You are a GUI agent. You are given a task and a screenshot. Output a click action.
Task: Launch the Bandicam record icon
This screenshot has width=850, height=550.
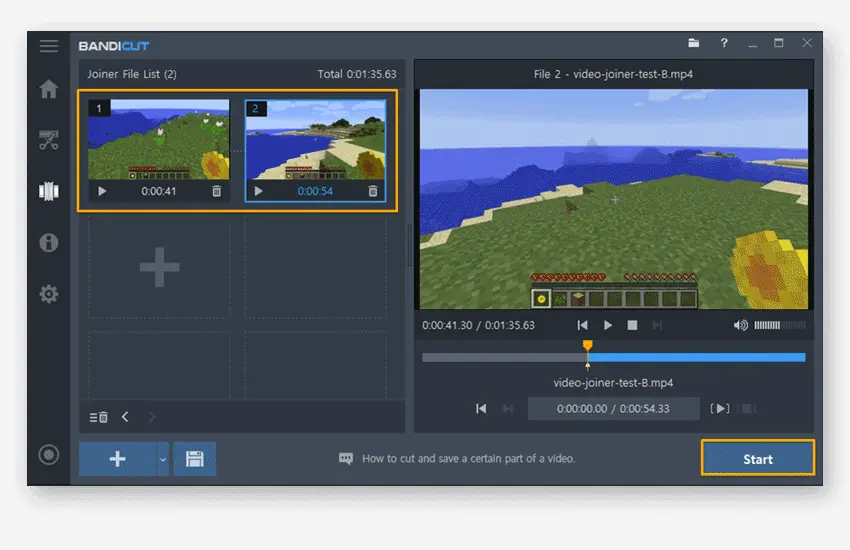49,455
